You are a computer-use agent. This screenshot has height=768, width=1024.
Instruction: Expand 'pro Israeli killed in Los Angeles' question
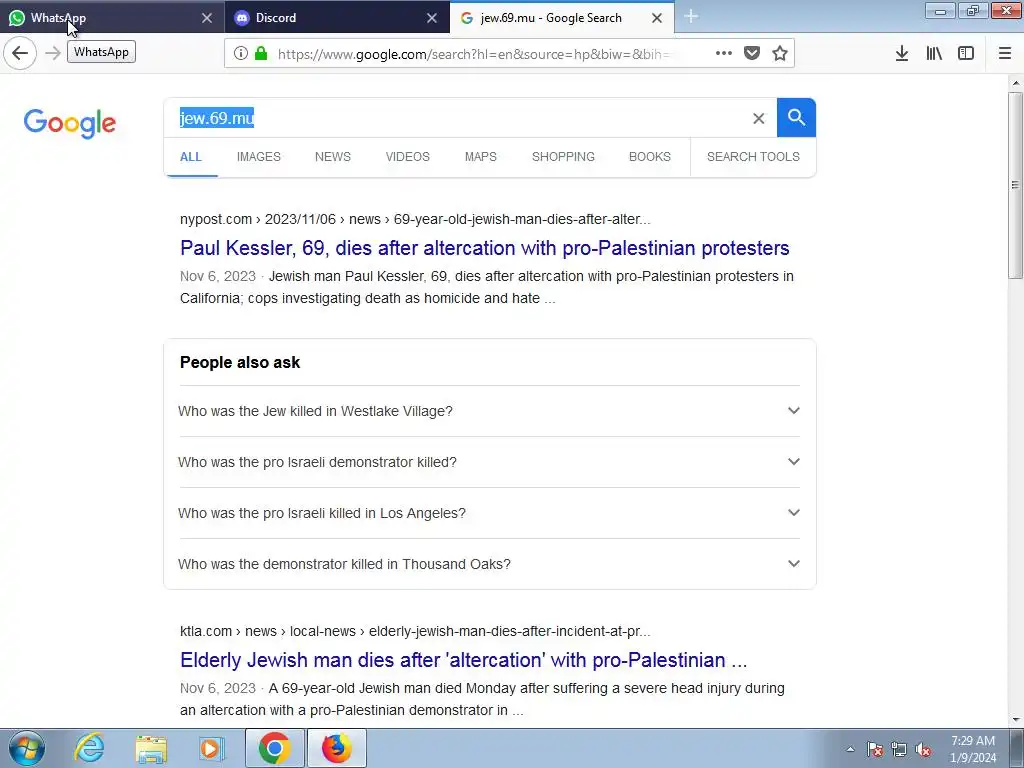coord(489,513)
